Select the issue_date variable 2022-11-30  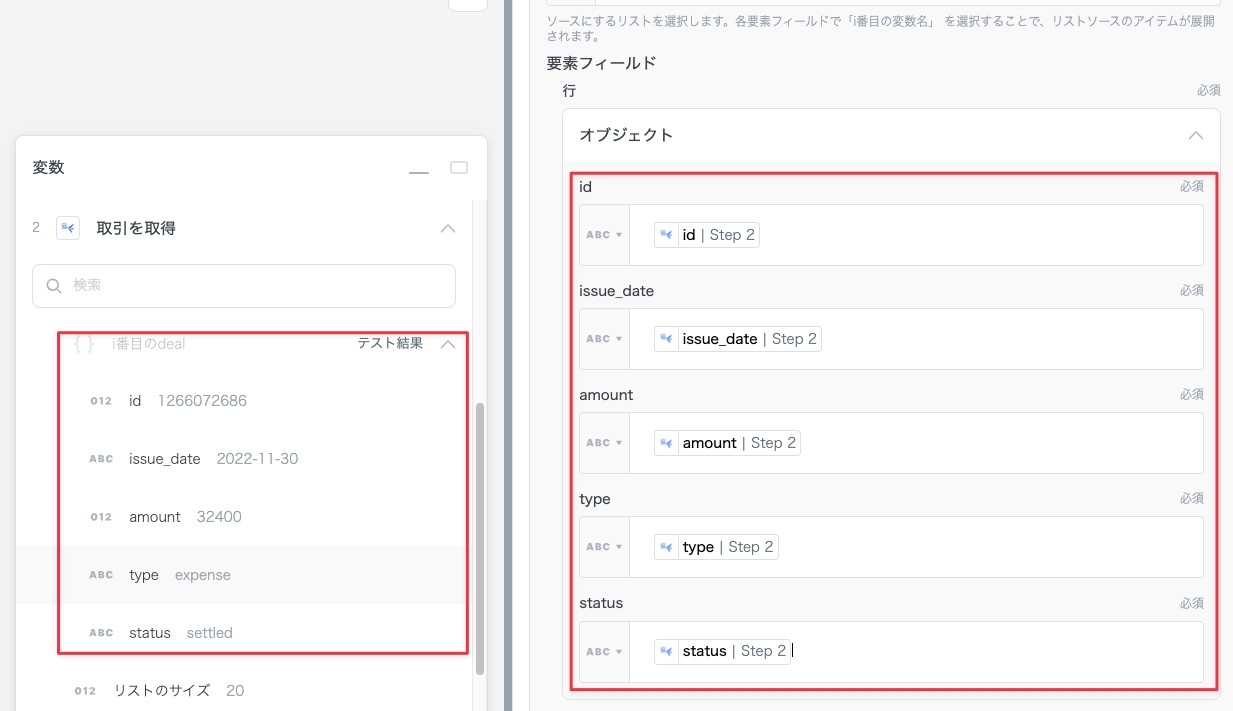(213, 459)
